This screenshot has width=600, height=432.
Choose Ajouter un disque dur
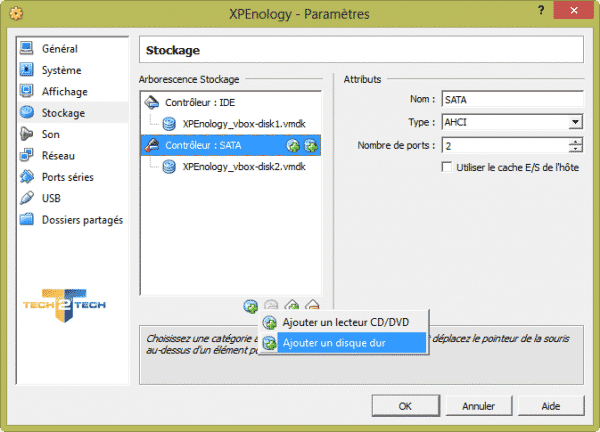[x=344, y=343]
